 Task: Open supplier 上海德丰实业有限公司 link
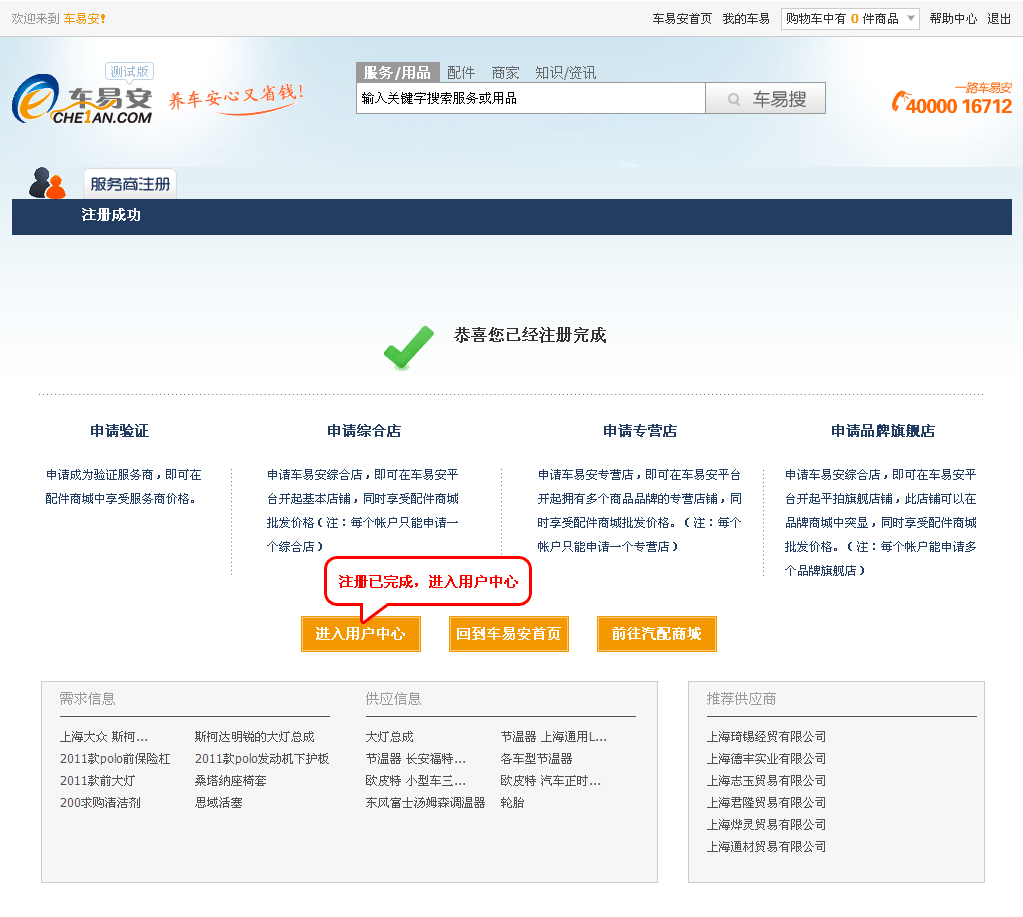[766, 759]
